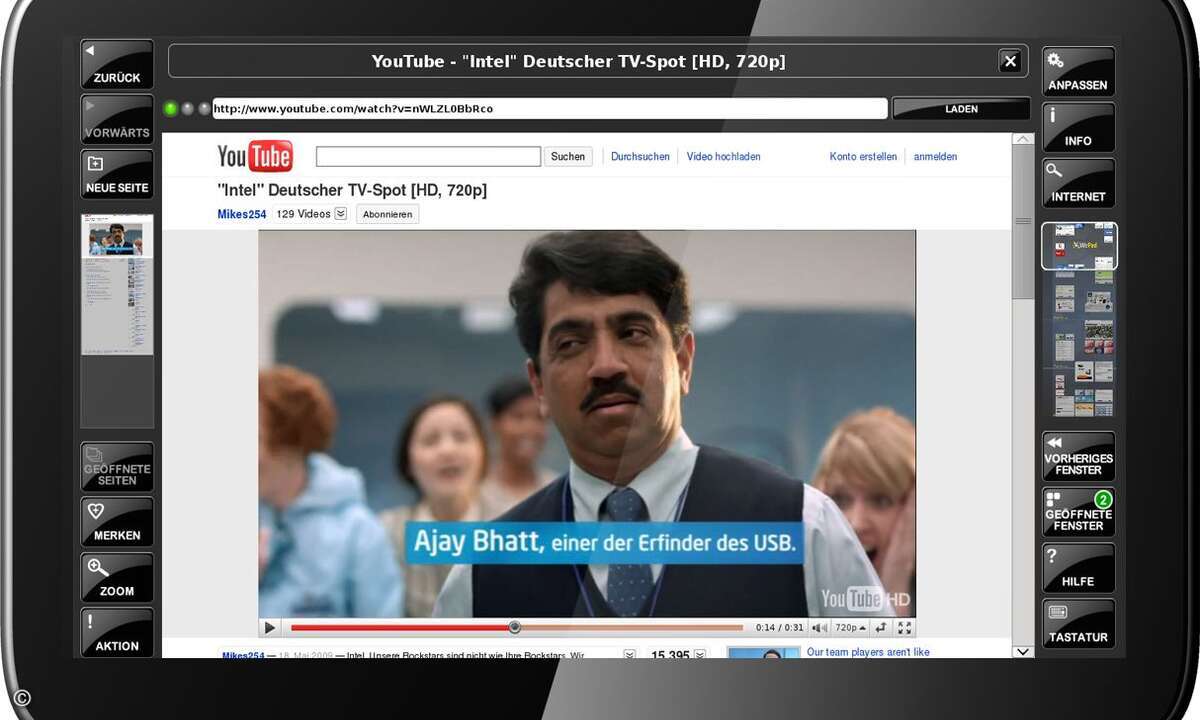This screenshot has width=1200, height=720.
Task: Click the video player size toggle icon
Action: (881, 628)
